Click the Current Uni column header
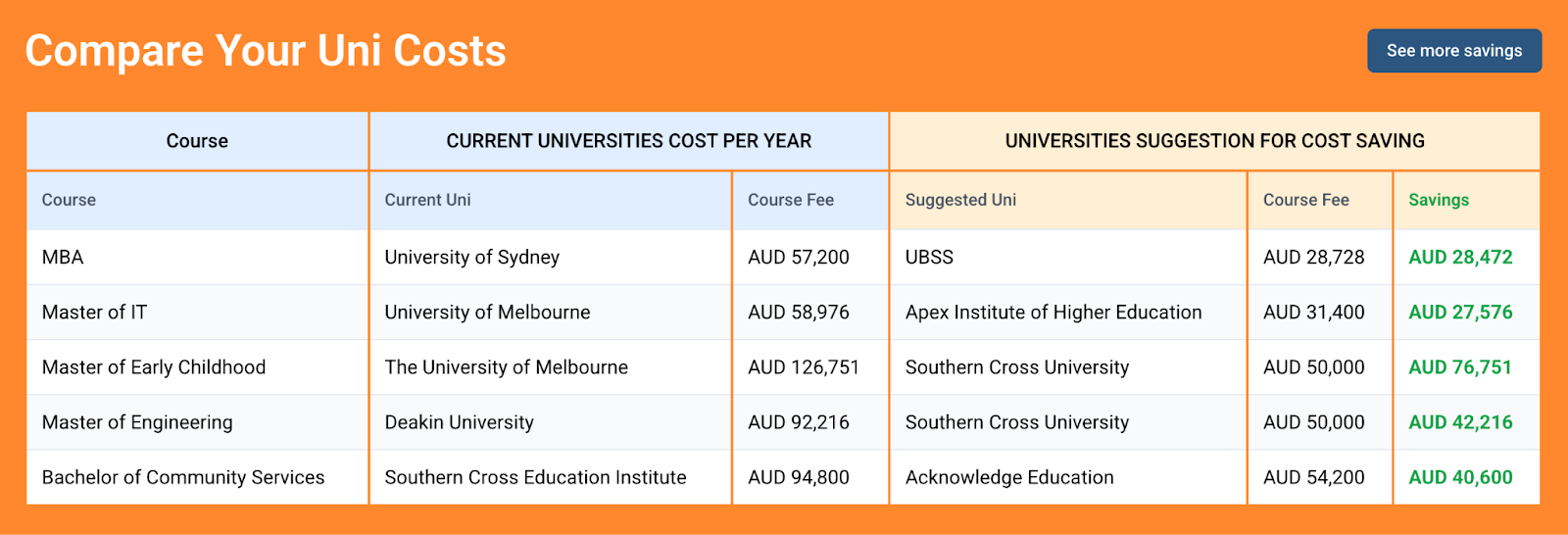The height and width of the screenshot is (535, 1568). click(427, 200)
